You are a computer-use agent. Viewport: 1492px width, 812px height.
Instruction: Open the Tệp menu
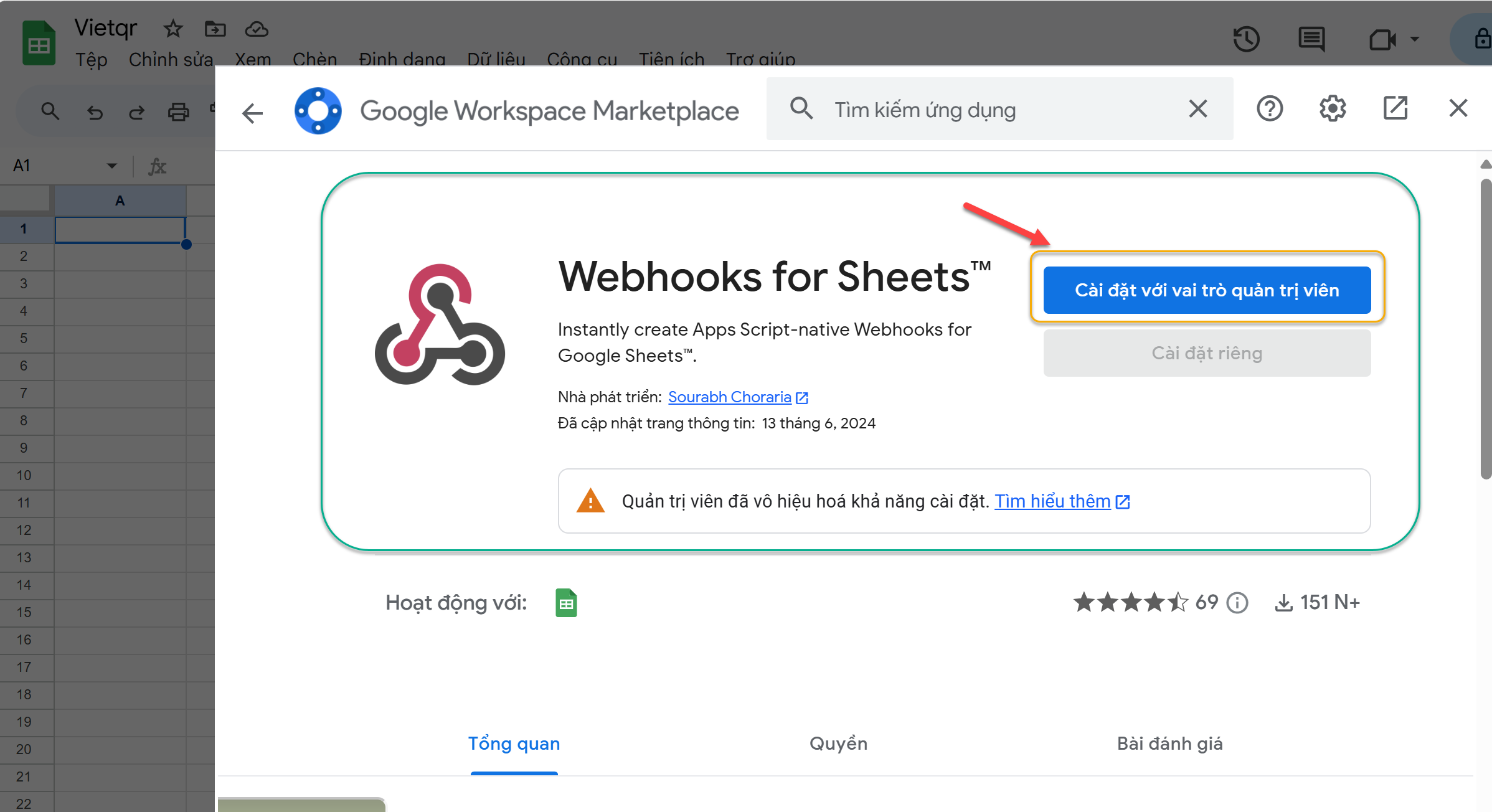pos(91,60)
